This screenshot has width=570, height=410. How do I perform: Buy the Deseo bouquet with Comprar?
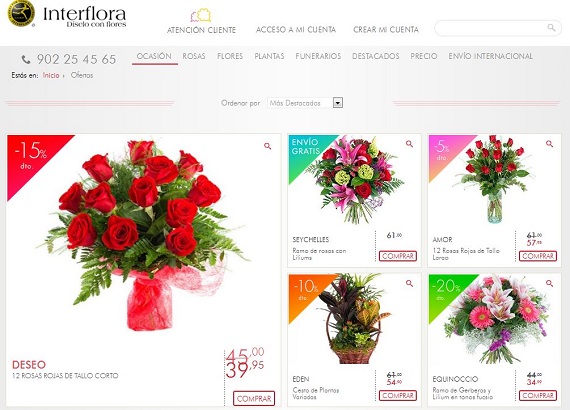point(254,399)
